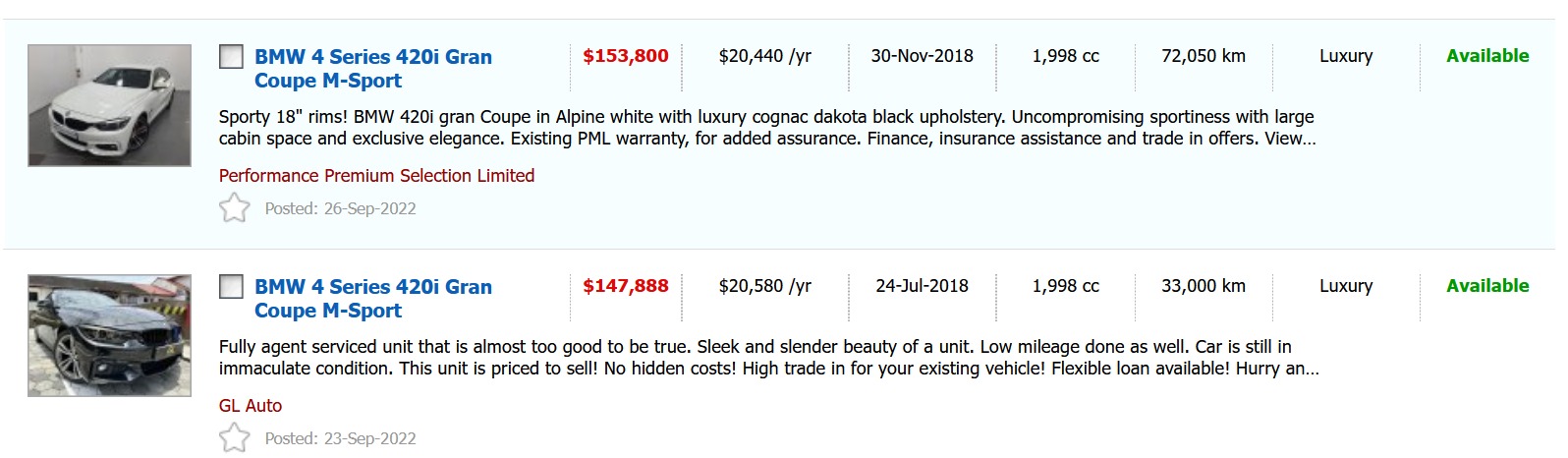
Task: Click the $20,580 /yr depreciation value
Action: coord(764,286)
